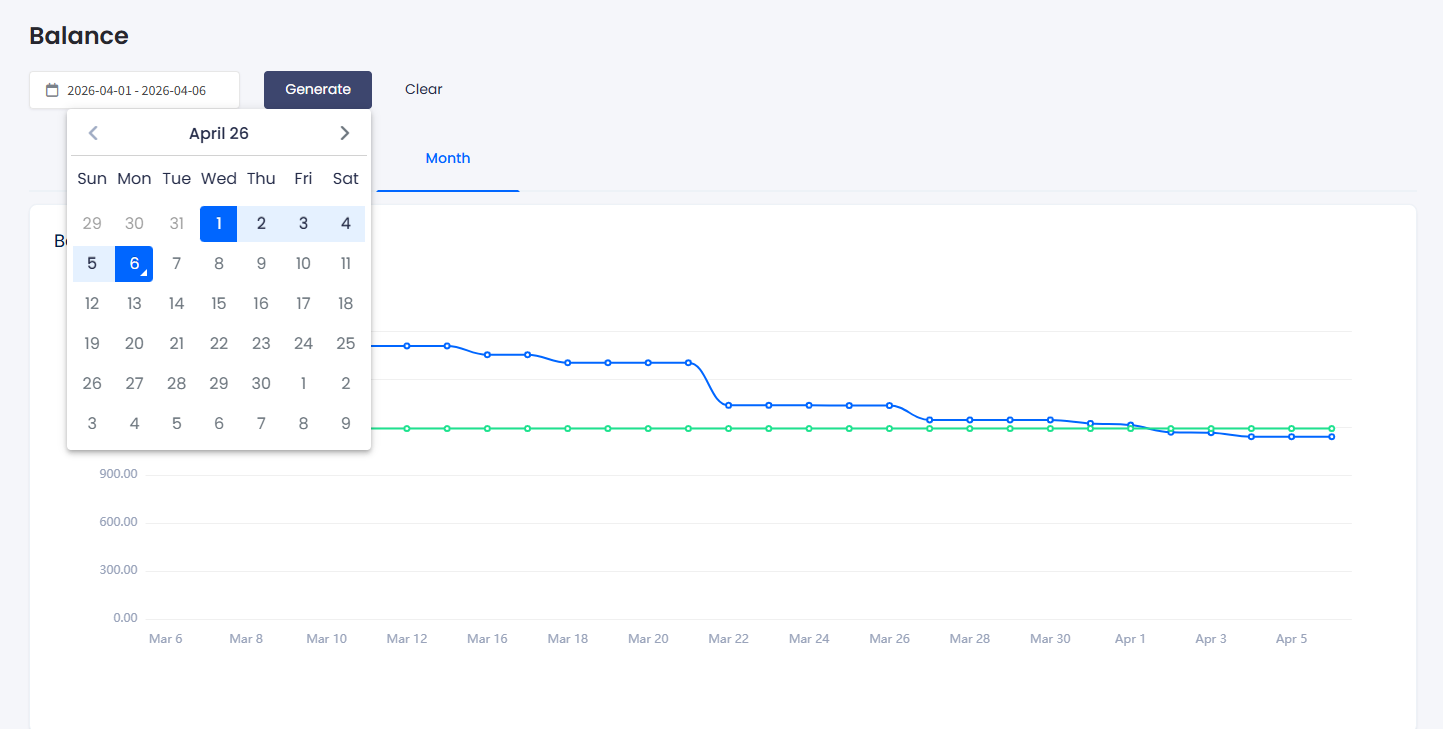Navigate to the previous month with the left chevron
Screen dimensions: 1443x729
coord(92,132)
